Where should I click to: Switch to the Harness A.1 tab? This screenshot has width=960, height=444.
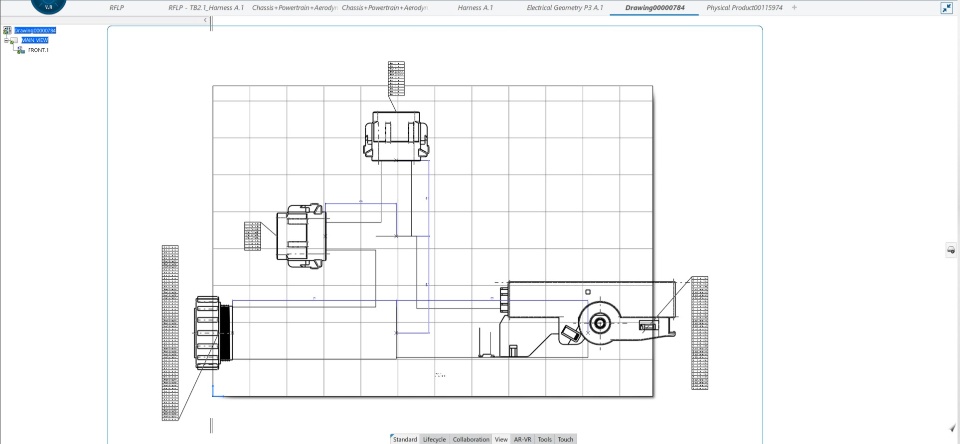pyautogui.click(x=475, y=8)
